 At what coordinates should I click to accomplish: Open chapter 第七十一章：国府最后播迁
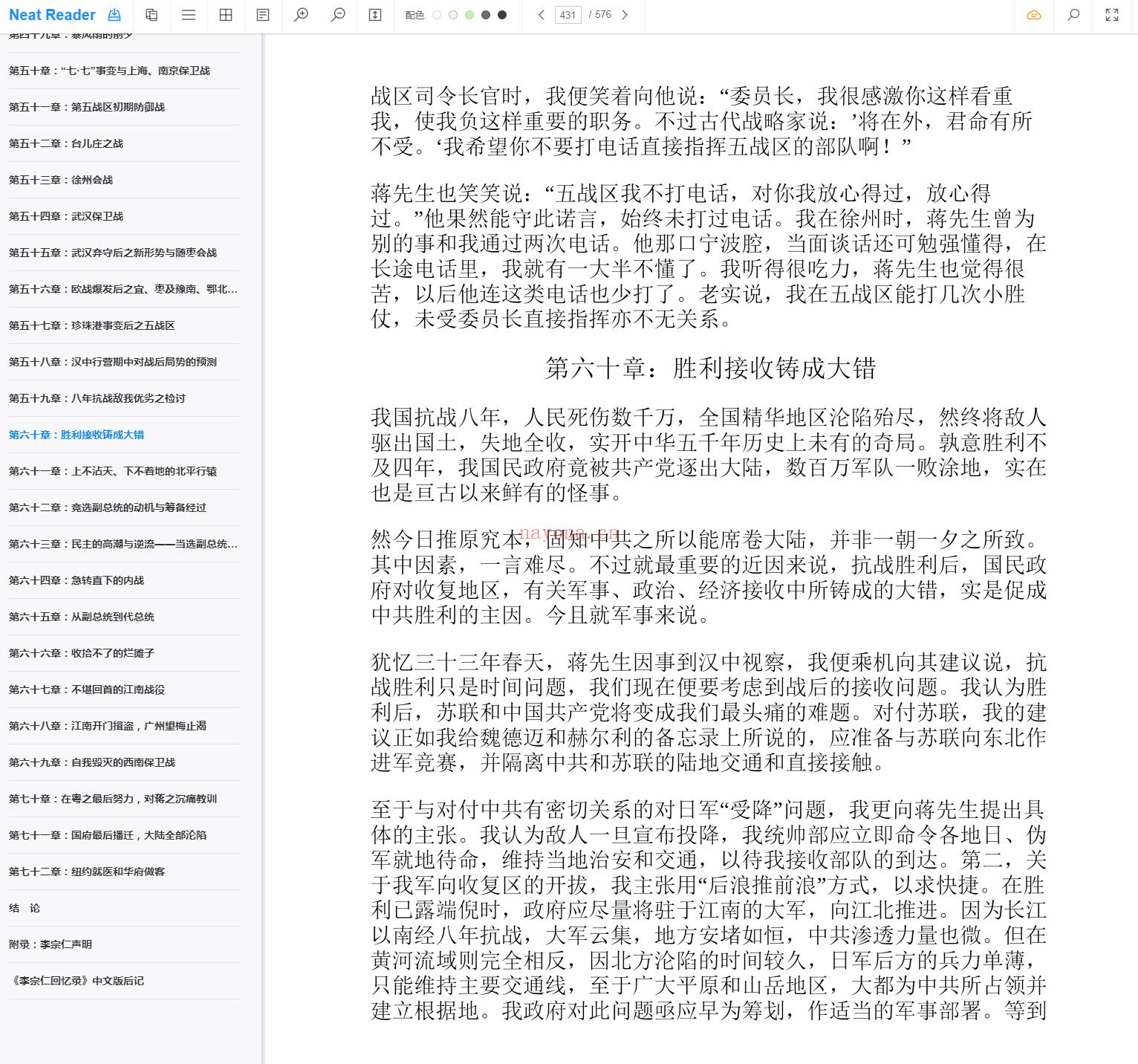tap(125, 835)
